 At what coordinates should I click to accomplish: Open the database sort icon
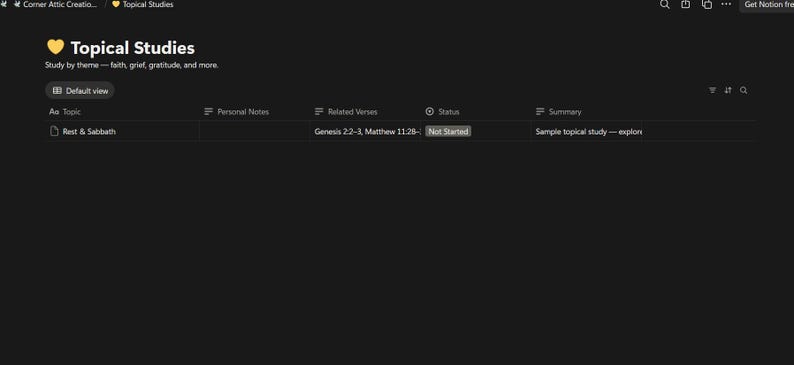click(728, 91)
